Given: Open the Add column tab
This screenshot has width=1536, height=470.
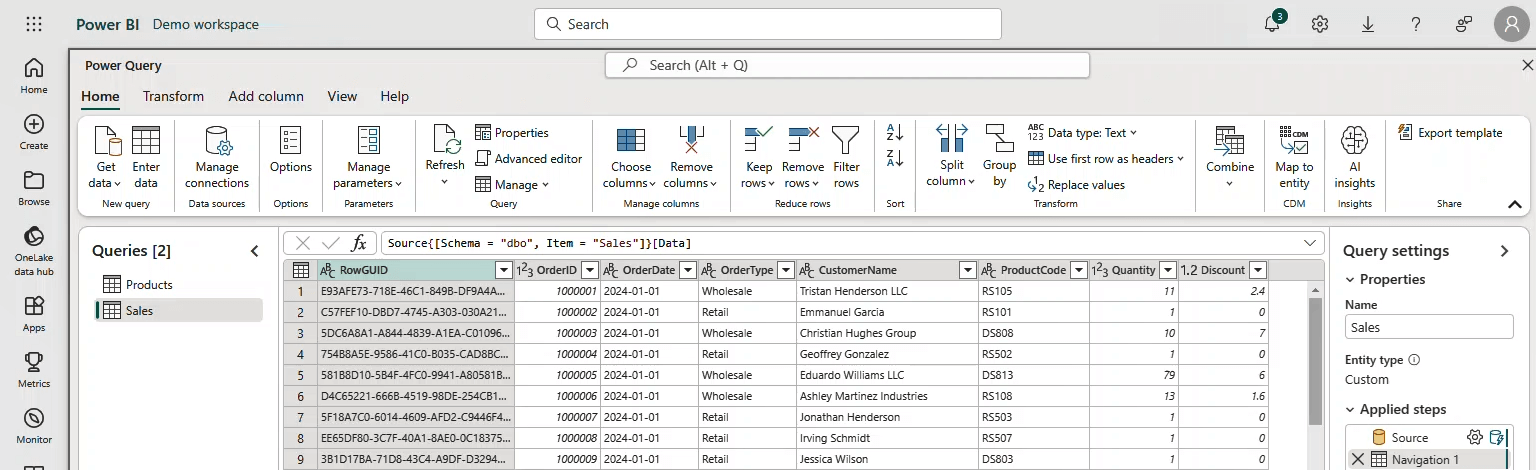Looking at the screenshot, I should pyautogui.click(x=266, y=96).
